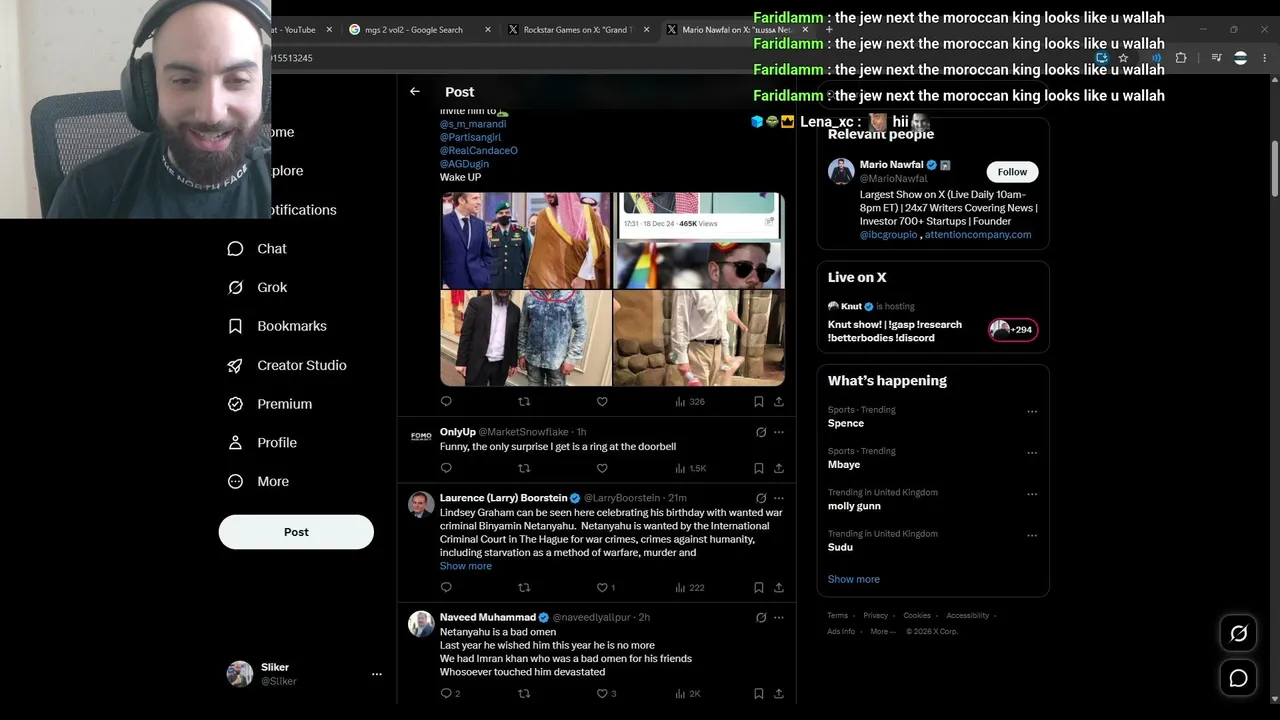Bookmark Laurence Boorstein's comment
The image size is (1280, 720).
click(x=759, y=587)
